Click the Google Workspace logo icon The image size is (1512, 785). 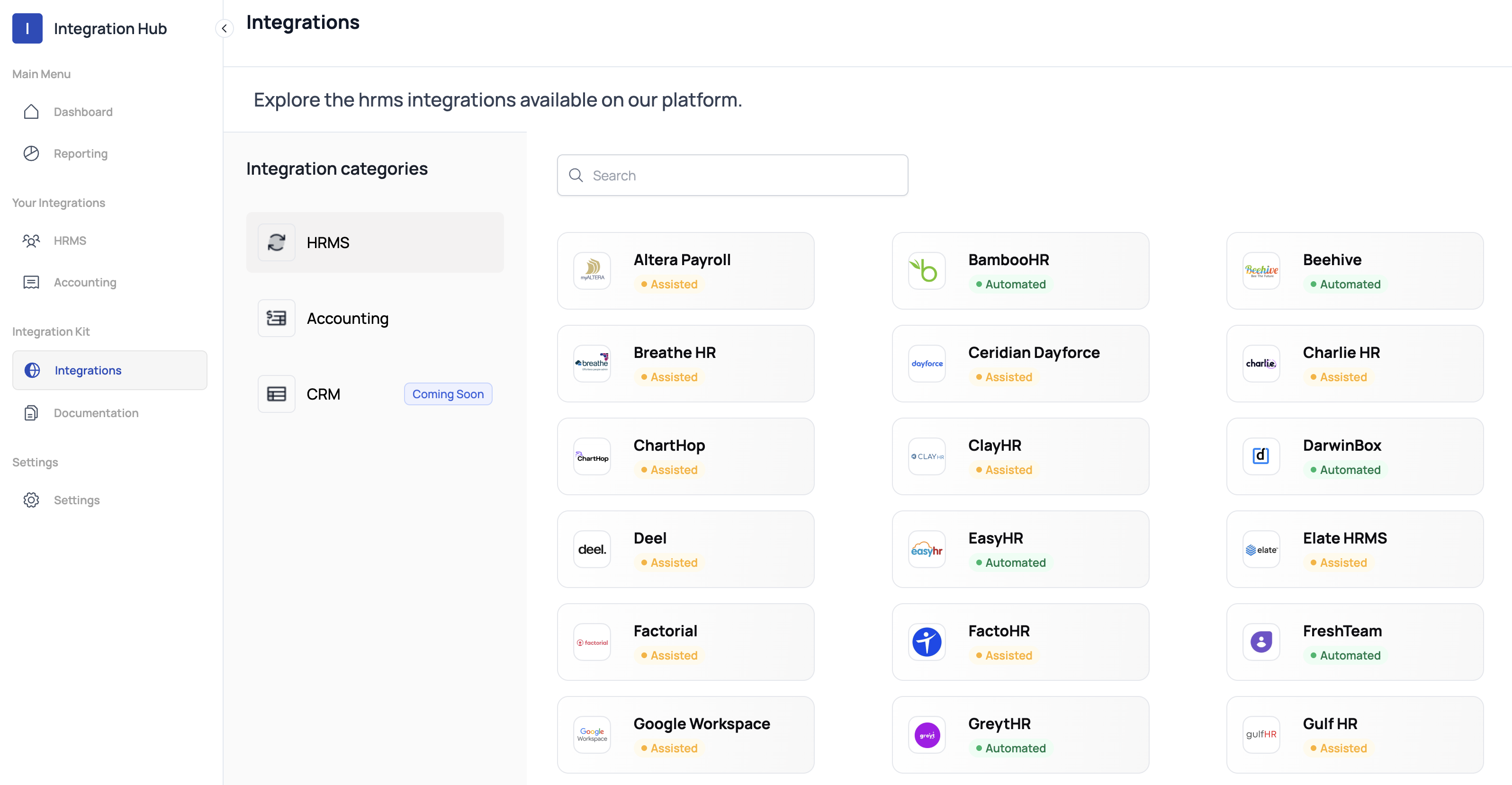(x=592, y=734)
